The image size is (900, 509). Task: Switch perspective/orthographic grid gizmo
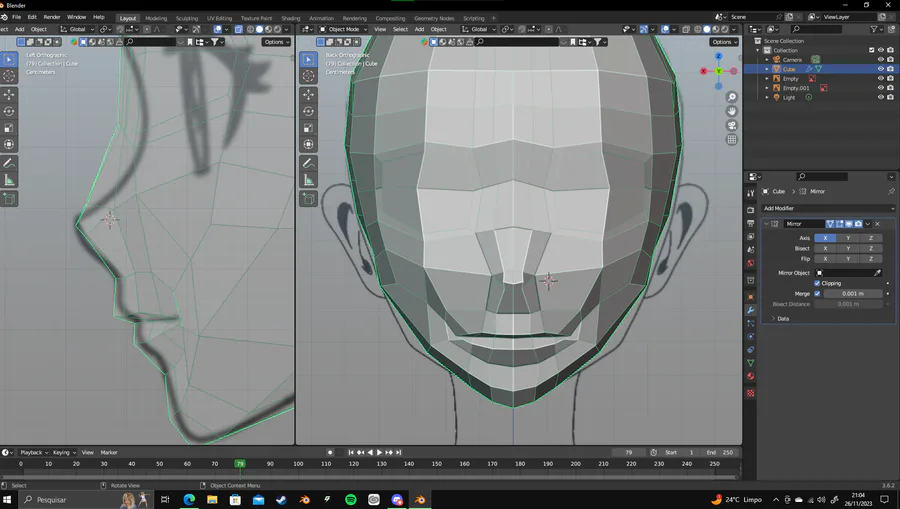pos(731,139)
